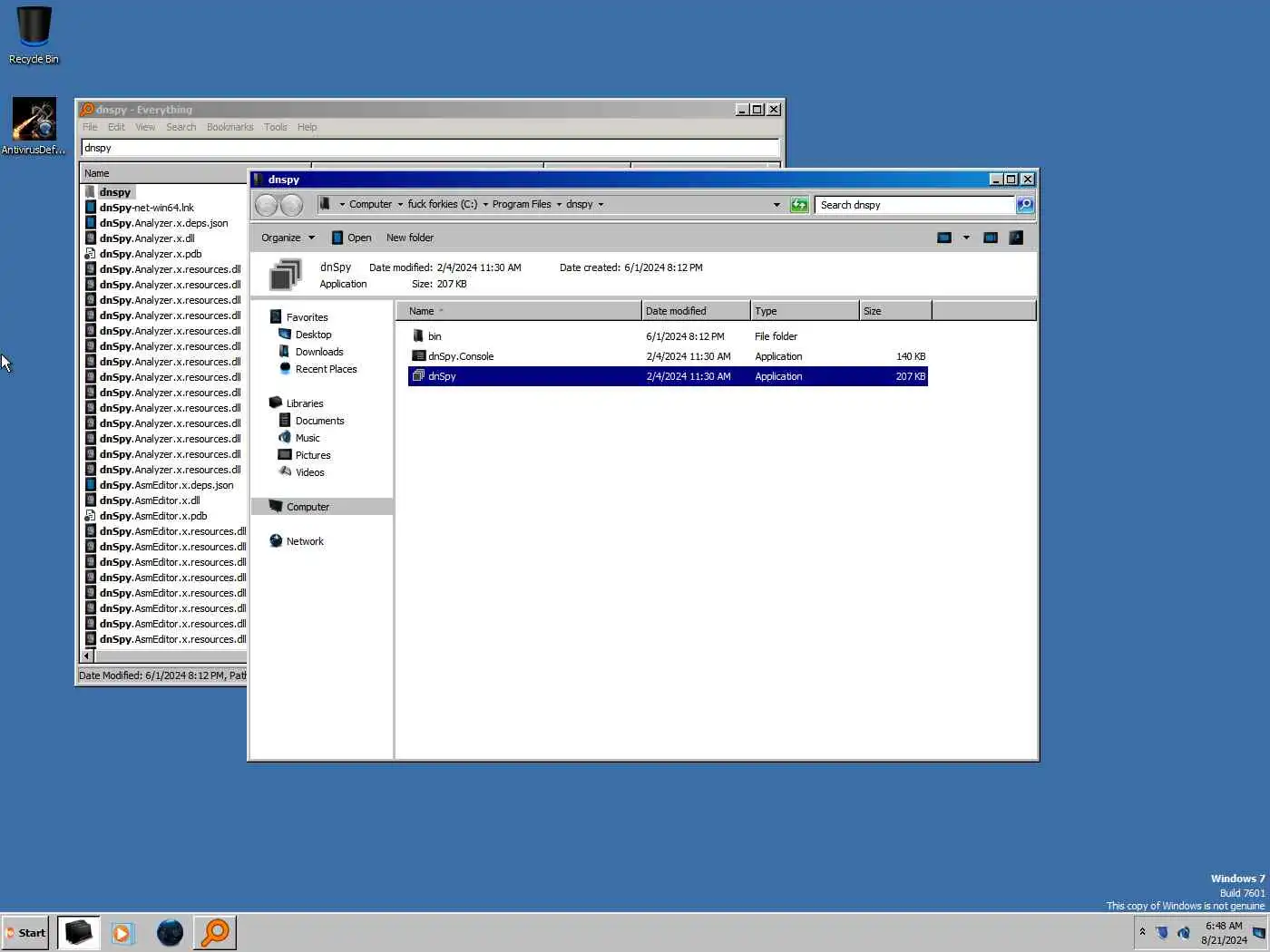
Task: Select Computer in the navigation pane
Action: click(x=322, y=507)
